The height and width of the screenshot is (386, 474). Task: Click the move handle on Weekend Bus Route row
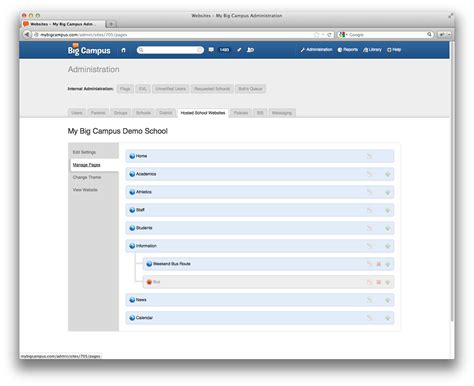388,264
